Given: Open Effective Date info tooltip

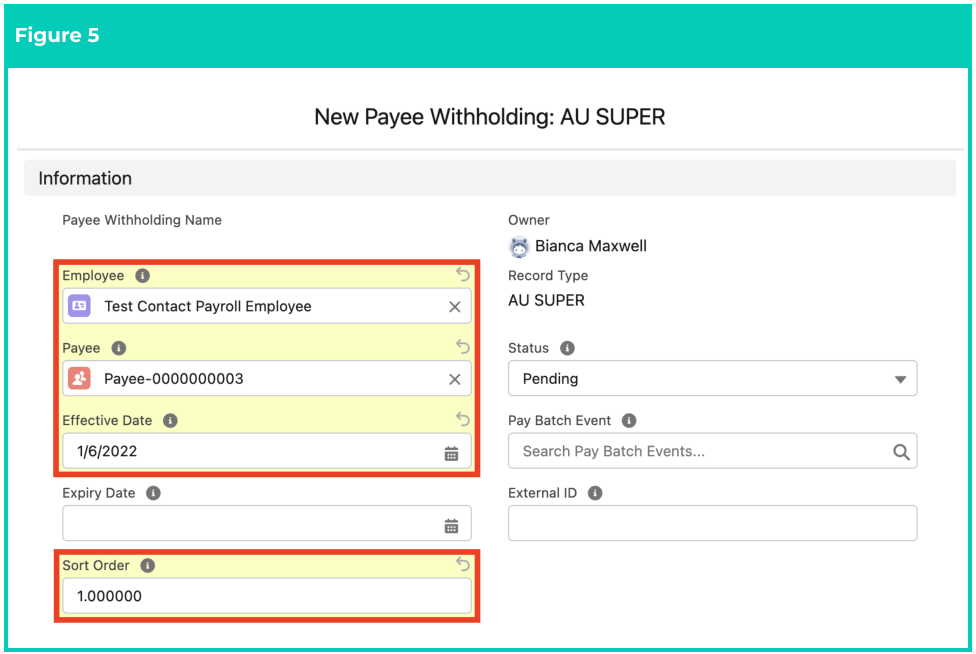Looking at the screenshot, I should tap(171, 421).
